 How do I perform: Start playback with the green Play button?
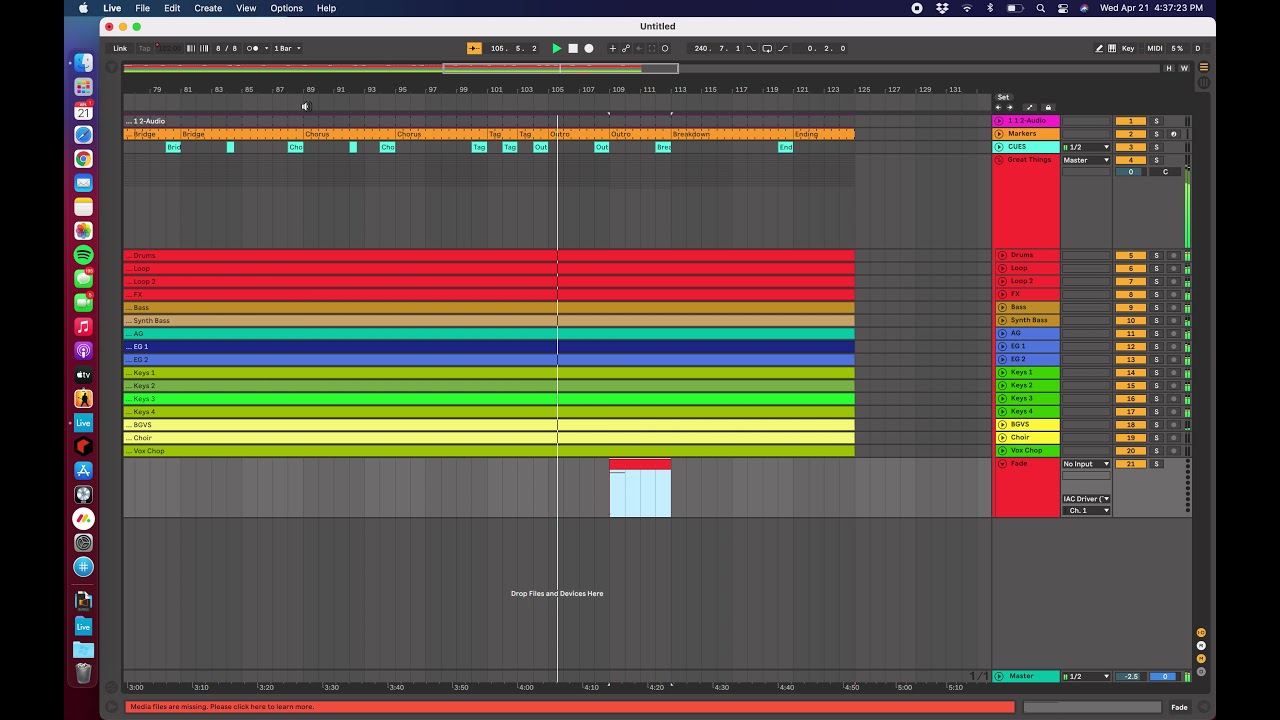tap(557, 48)
